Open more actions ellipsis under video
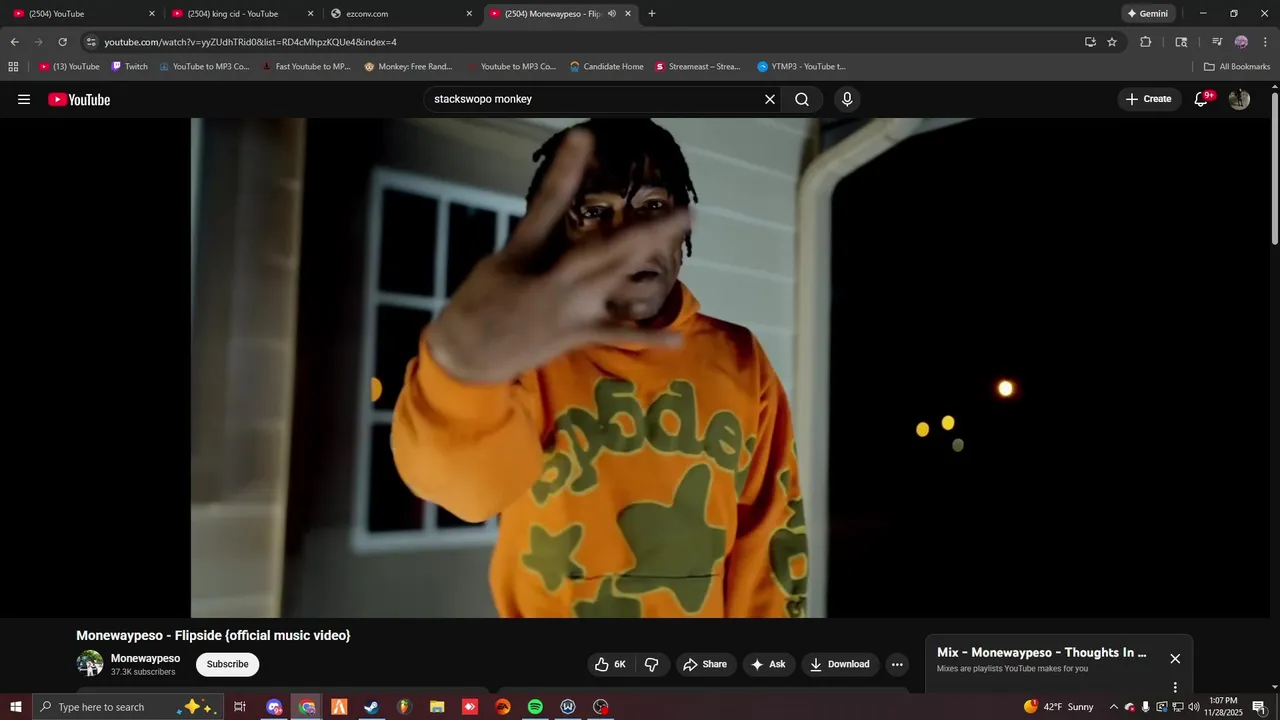This screenshot has height=720, width=1280. [x=897, y=664]
